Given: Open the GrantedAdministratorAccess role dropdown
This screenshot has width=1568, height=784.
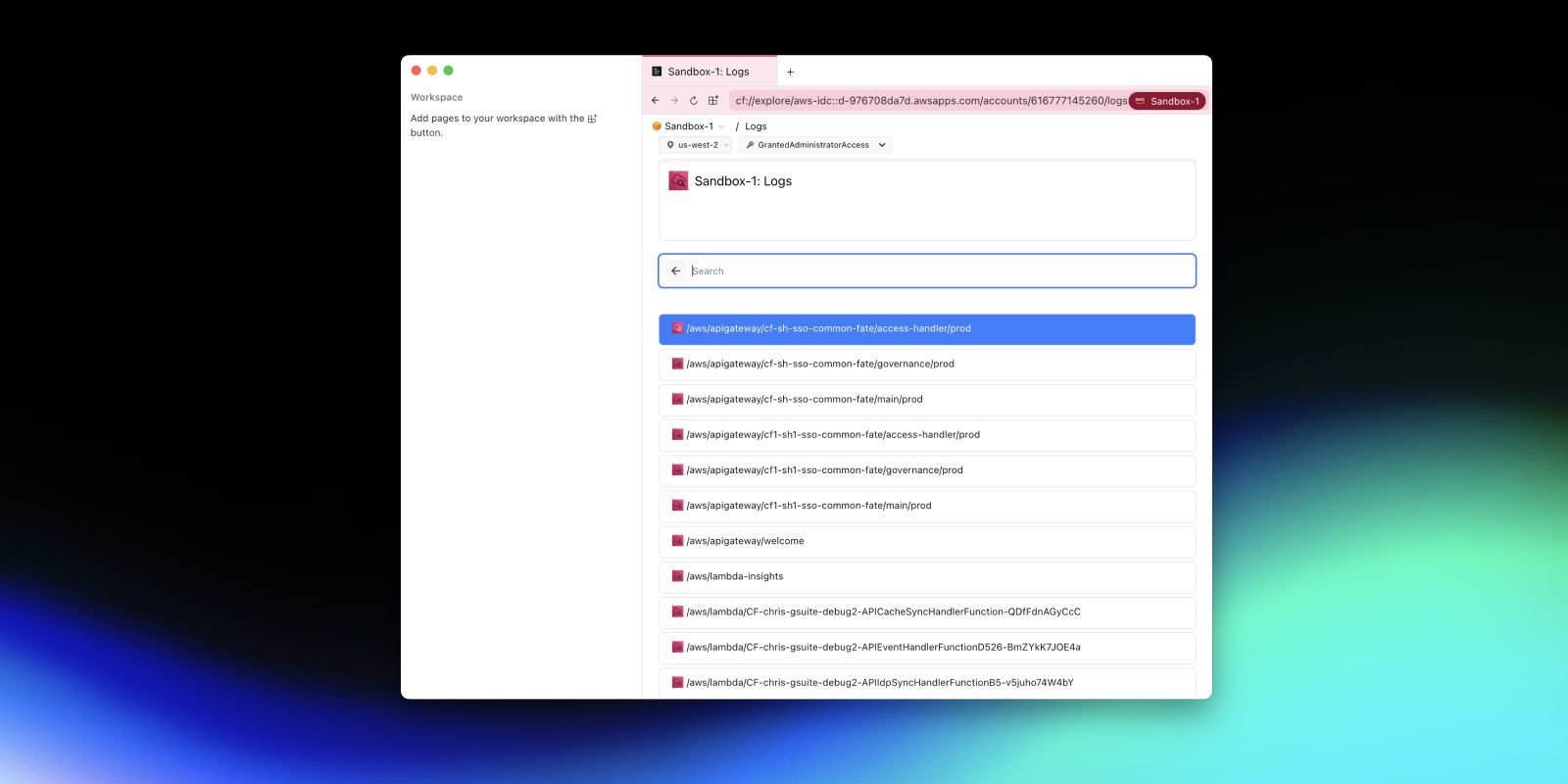Looking at the screenshot, I should click(815, 145).
